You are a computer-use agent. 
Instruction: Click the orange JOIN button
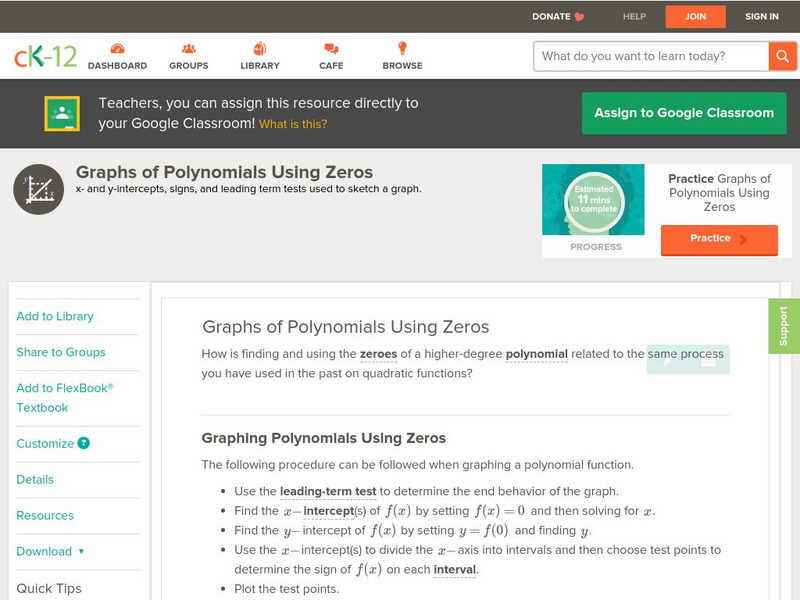point(695,17)
